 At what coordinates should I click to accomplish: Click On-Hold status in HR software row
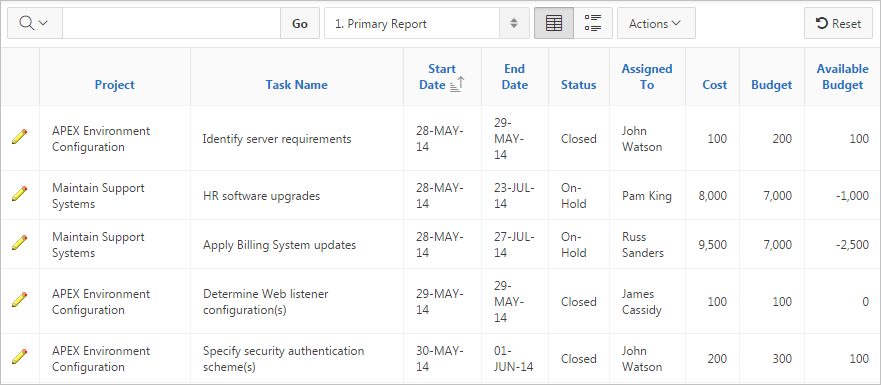point(574,196)
